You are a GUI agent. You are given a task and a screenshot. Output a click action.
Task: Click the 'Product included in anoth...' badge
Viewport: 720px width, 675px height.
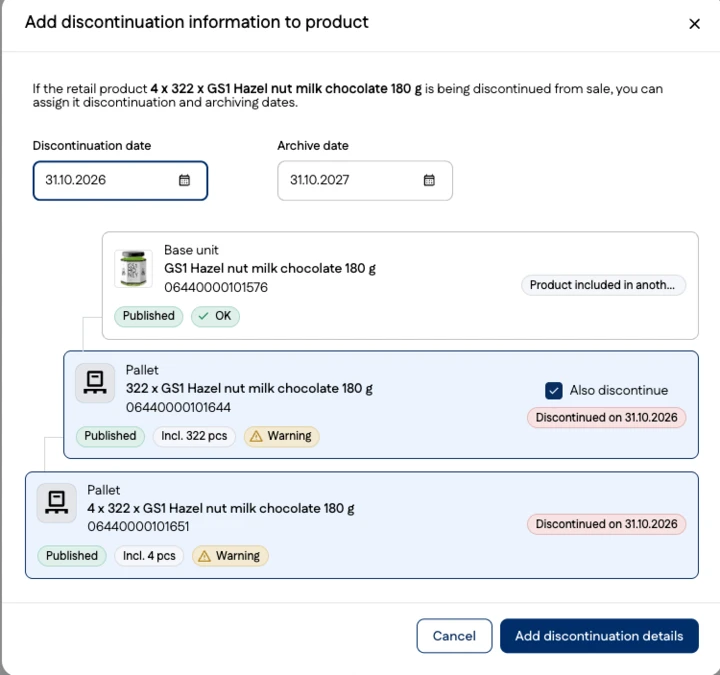pyautogui.click(x=603, y=285)
